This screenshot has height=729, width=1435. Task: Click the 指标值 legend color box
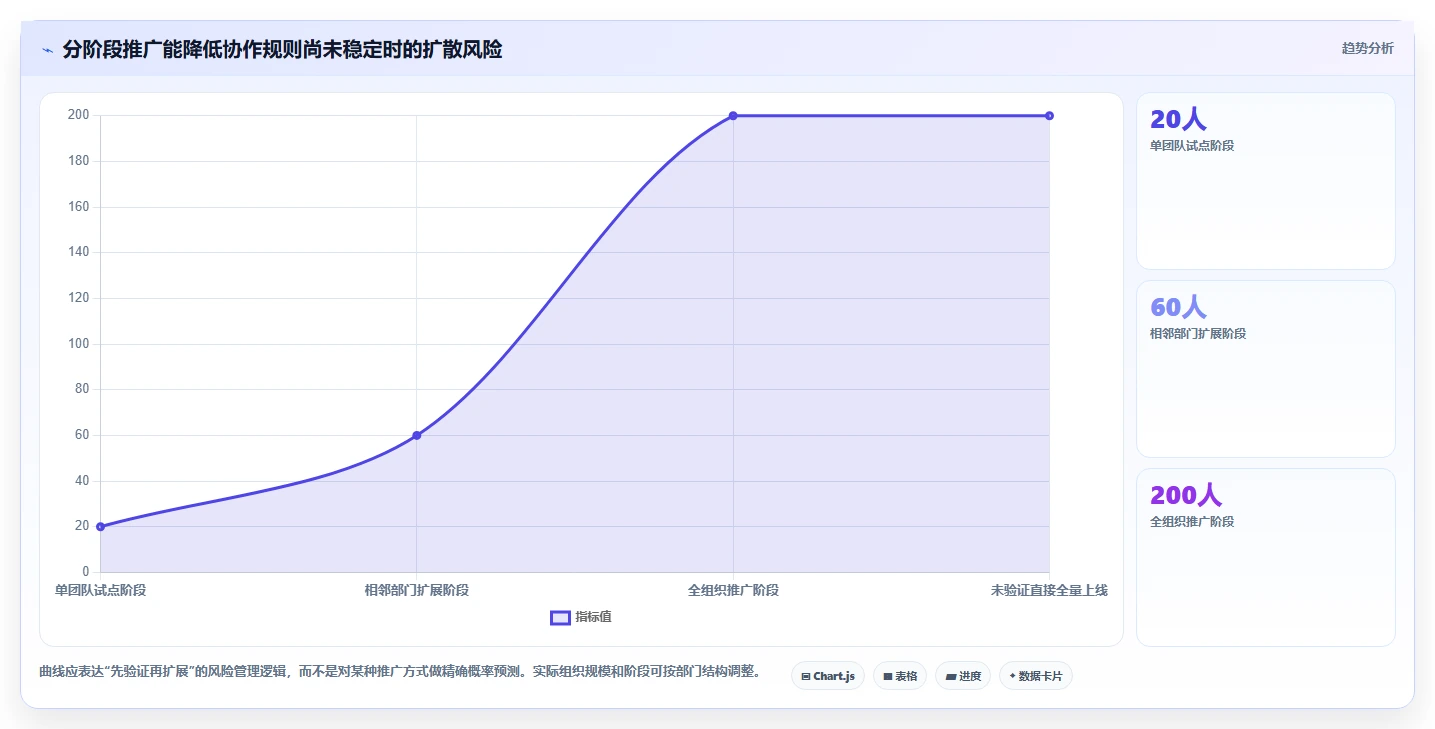coord(560,617)
